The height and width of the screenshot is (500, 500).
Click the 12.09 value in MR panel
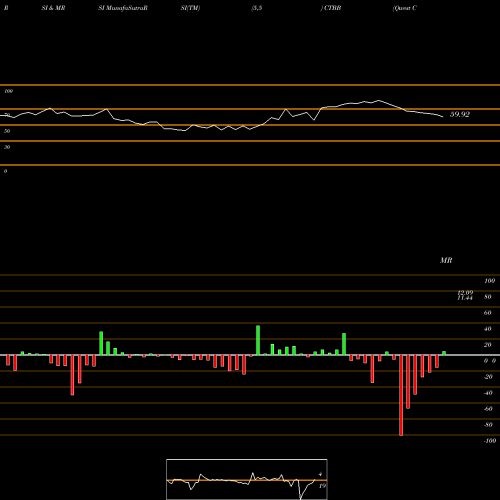click(x=465, y=292)
